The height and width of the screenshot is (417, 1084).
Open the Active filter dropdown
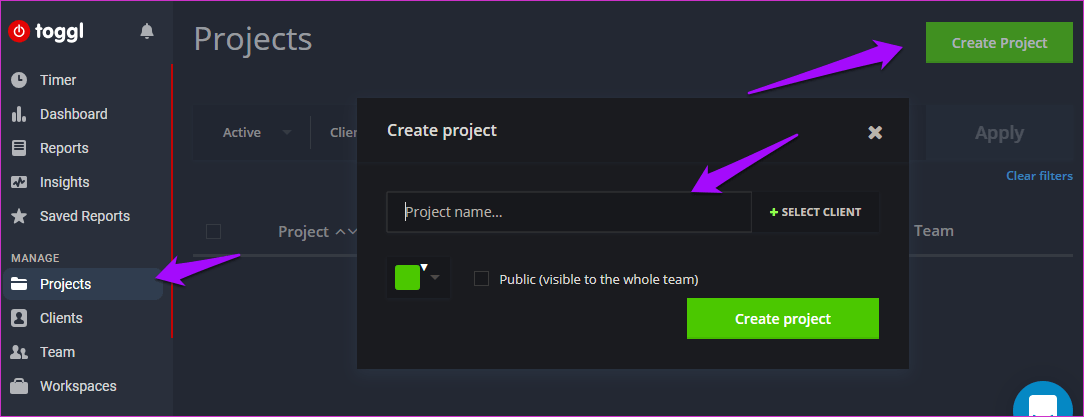tap(256, 133)
